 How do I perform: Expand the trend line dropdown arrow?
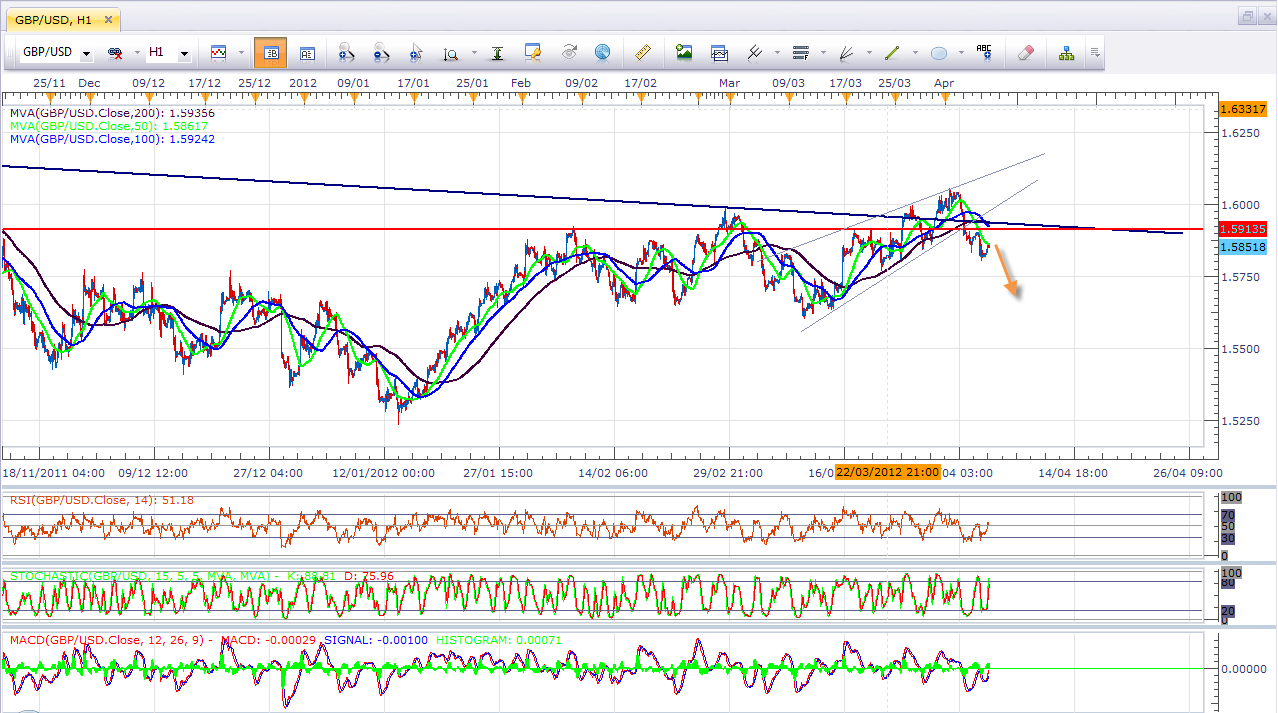914,54
